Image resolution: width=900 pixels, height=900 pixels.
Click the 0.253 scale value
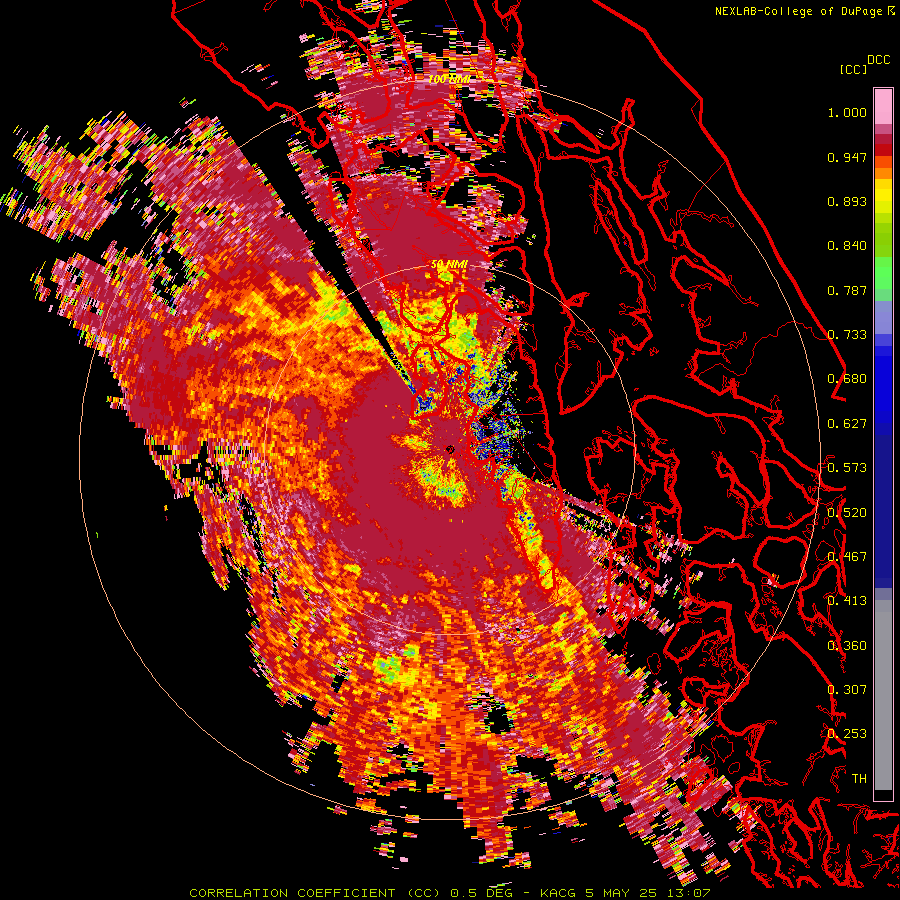click(x=847, y=734)
